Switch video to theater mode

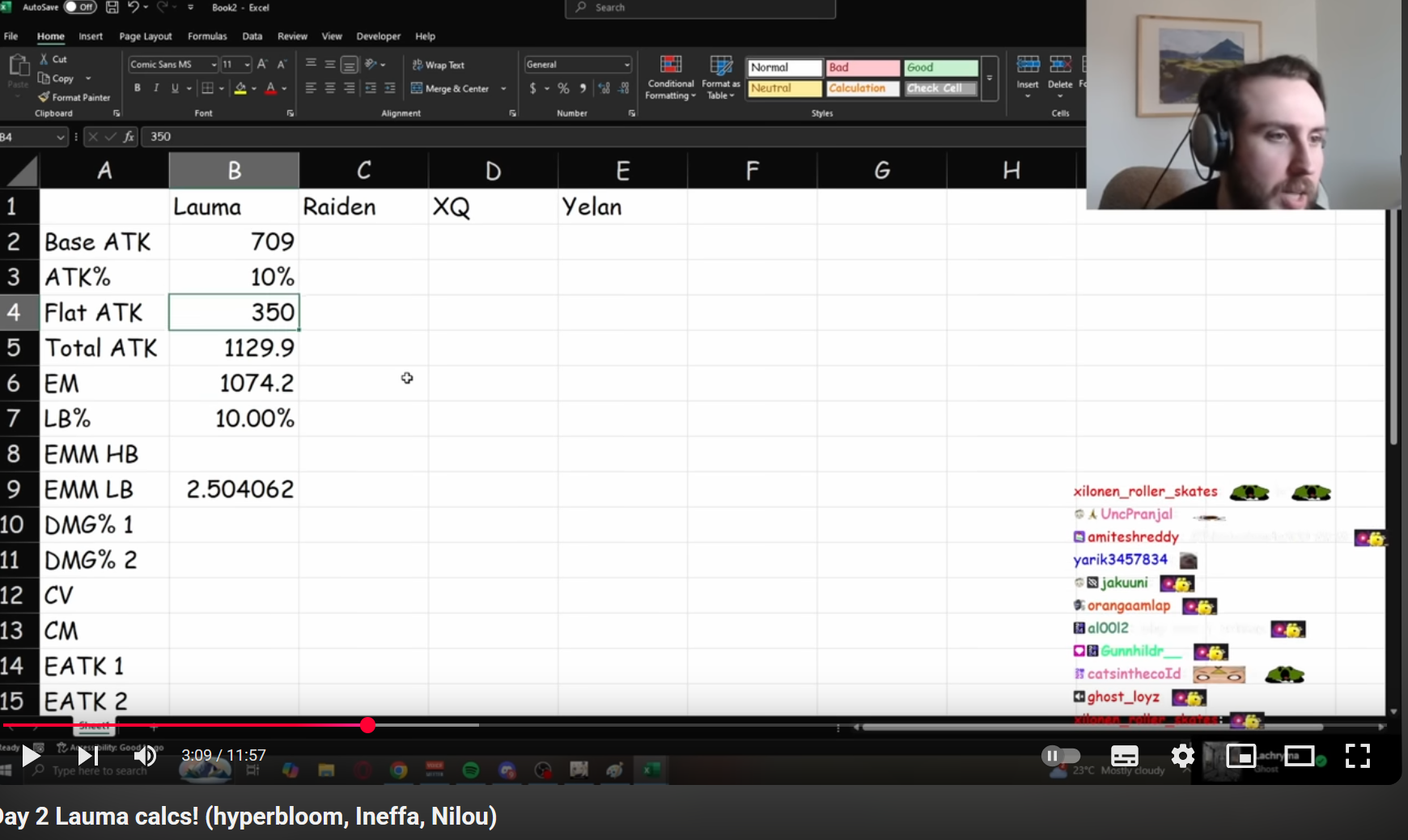(1299, 756)
